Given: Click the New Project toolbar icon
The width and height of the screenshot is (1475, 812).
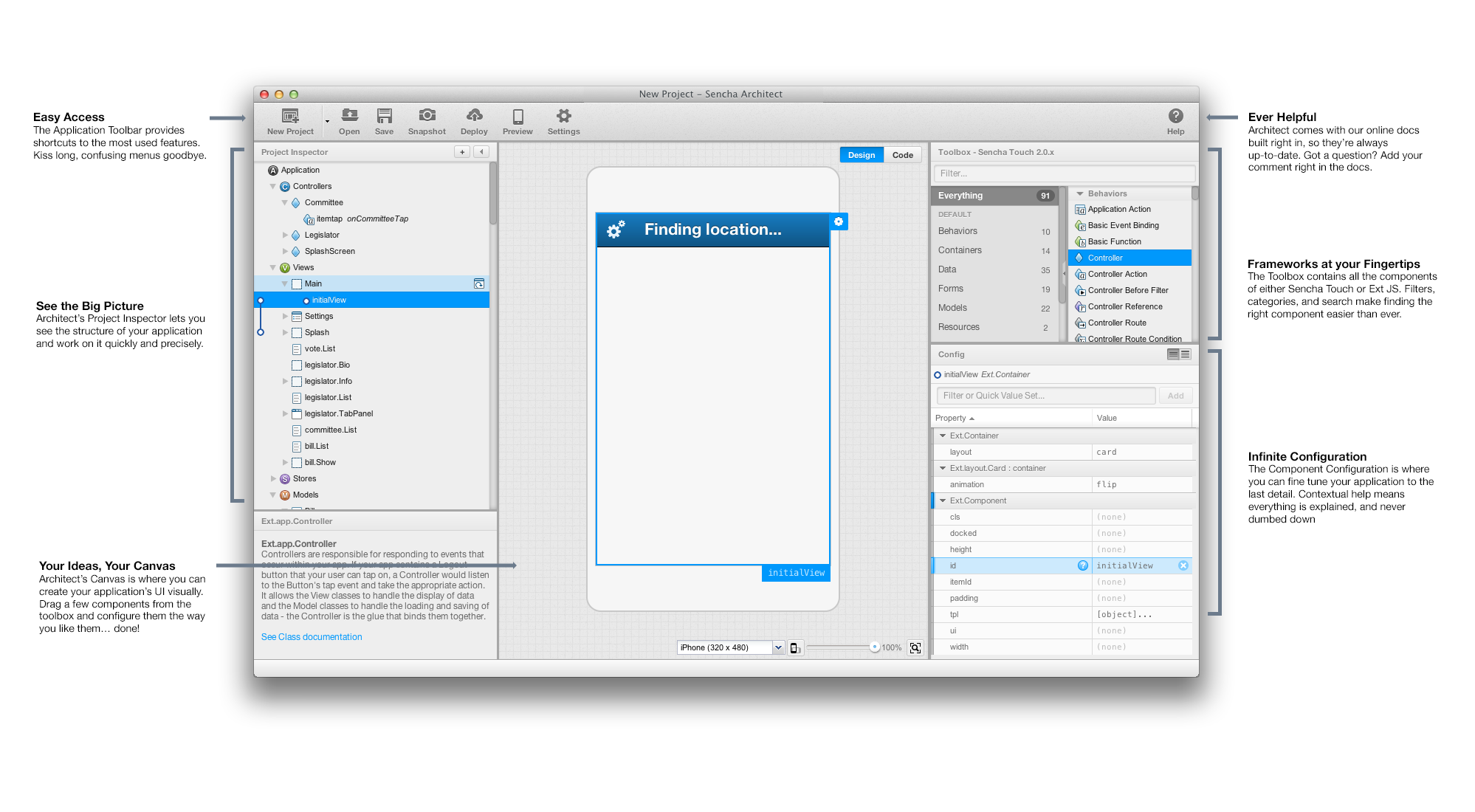Looking at the screenshot, I should point(290,116).
